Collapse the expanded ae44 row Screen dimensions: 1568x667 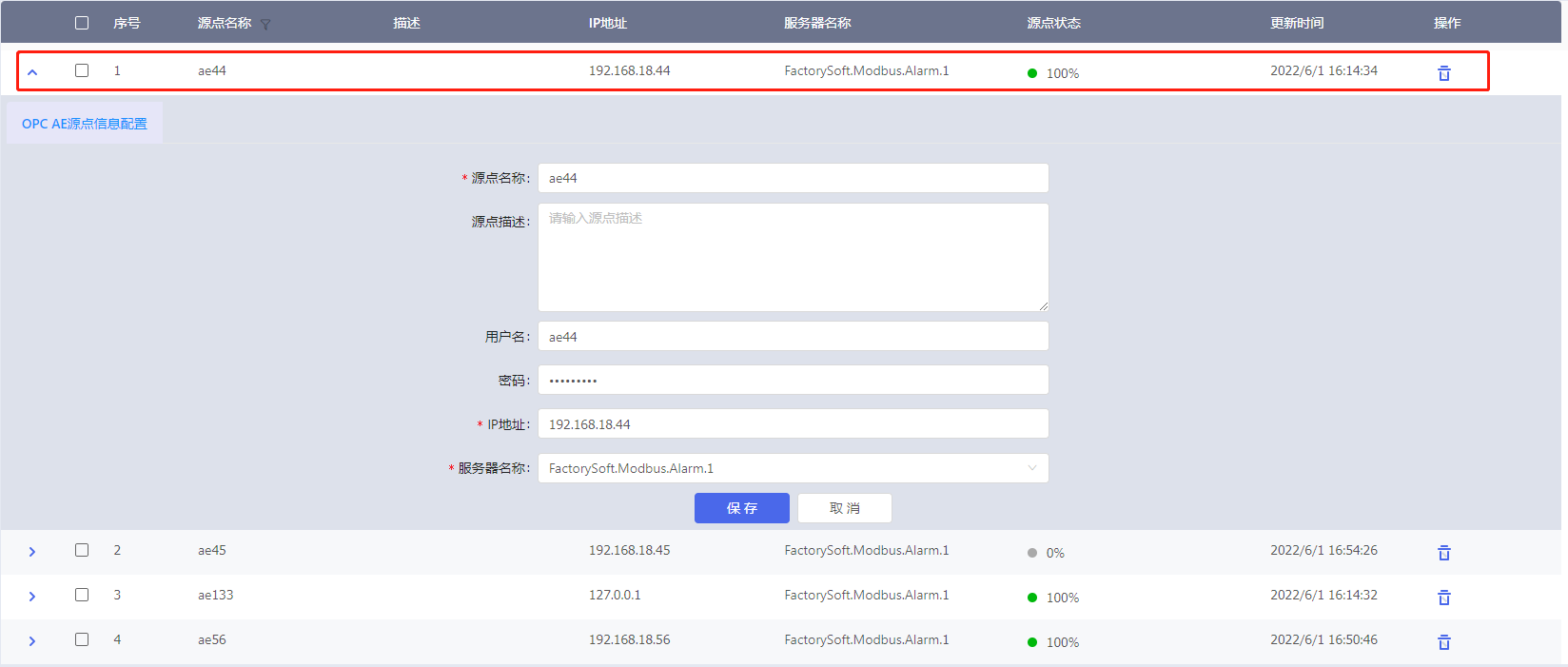tap(32, 72)
